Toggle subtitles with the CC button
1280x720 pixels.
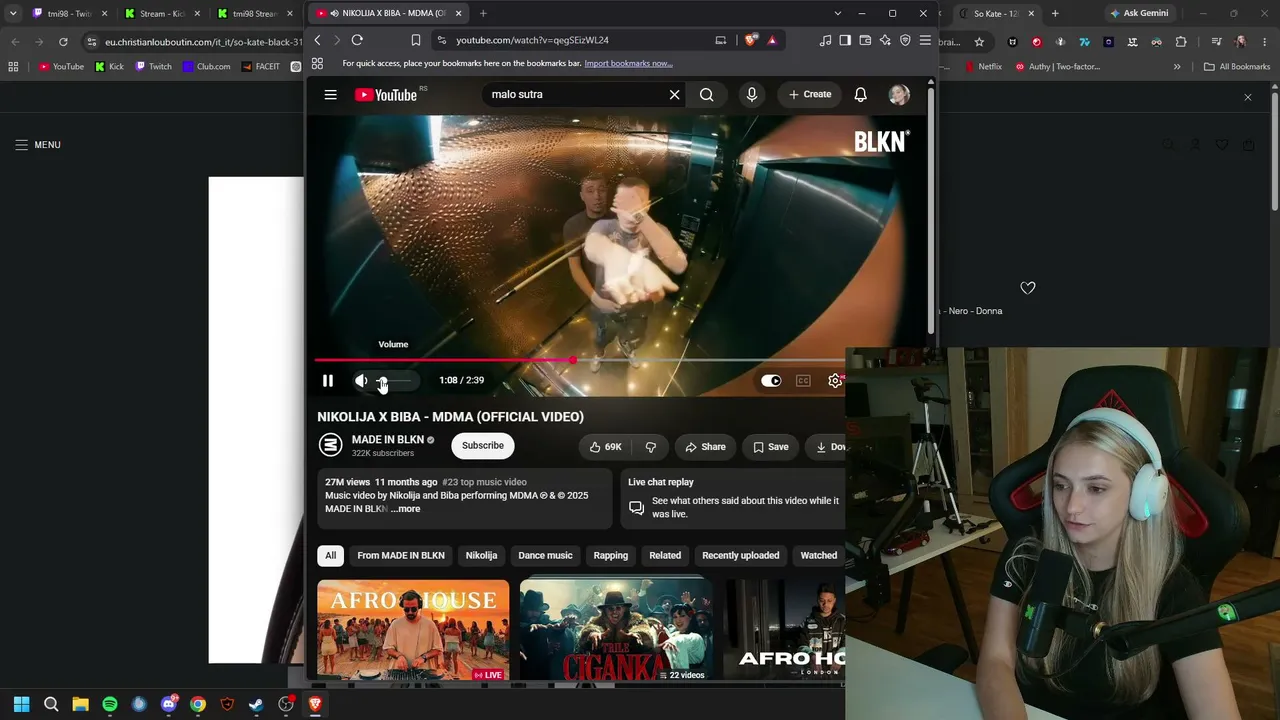click(803, 381)
